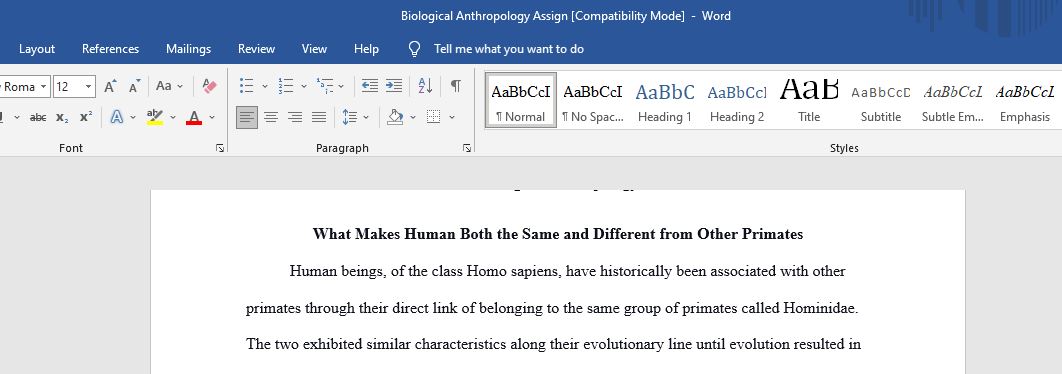Open the Layout ribbon tab
The width and height of the screenshot is (1062, 374).
click(37, 49)
